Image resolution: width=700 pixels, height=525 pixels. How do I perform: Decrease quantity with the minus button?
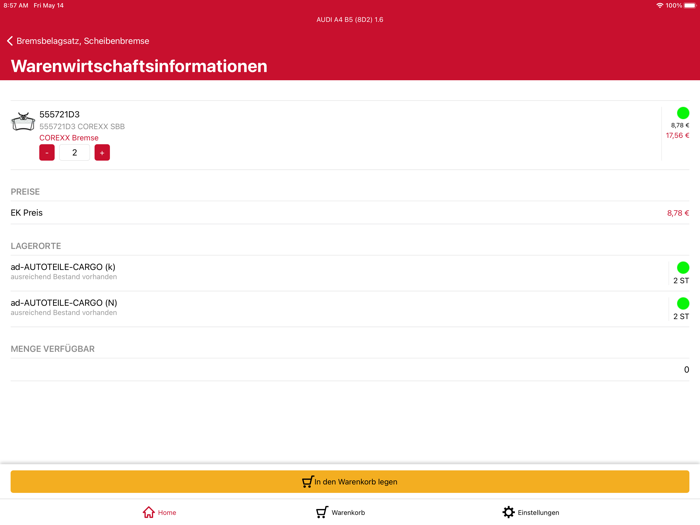47,153
